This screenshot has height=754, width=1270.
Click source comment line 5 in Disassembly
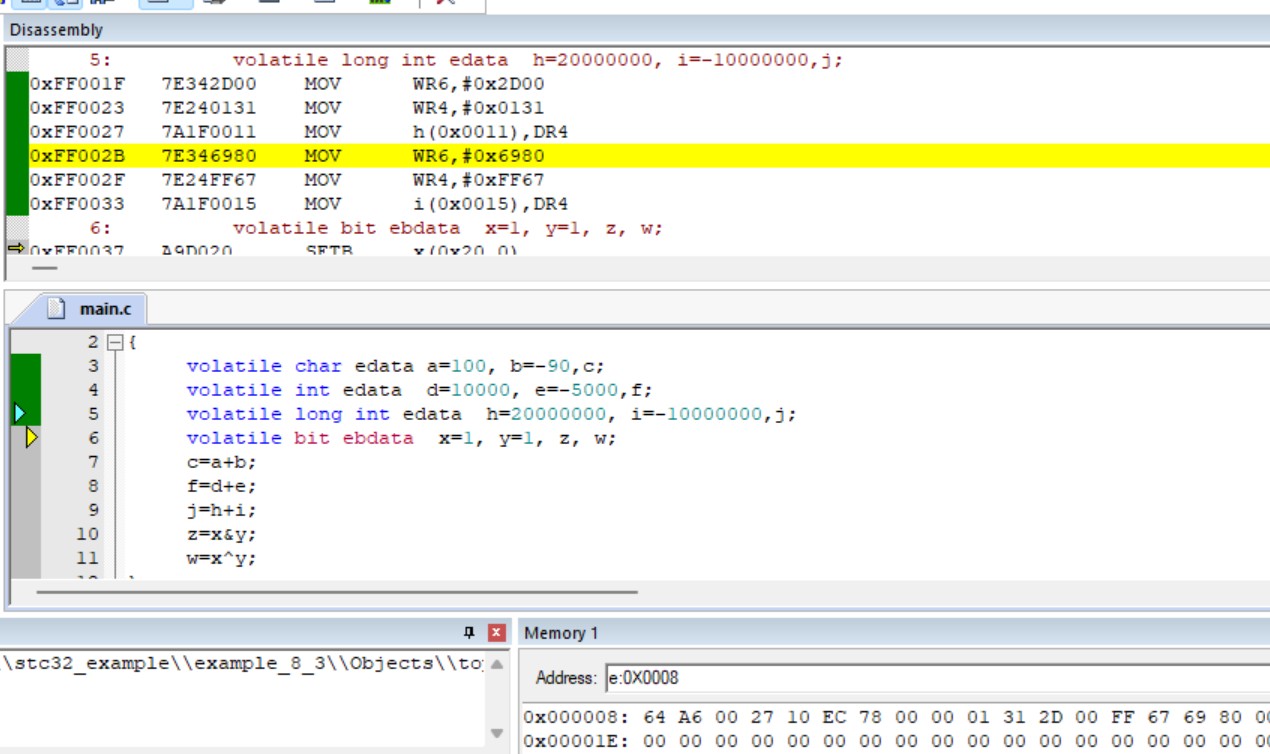coord(538,60)
